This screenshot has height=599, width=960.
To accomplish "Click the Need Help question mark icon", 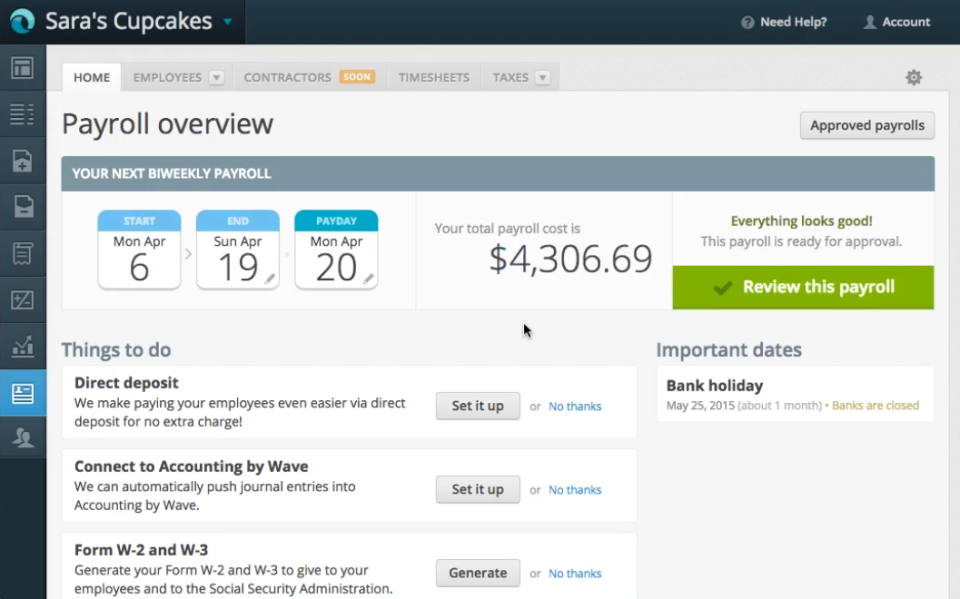I will pos(748,23).
